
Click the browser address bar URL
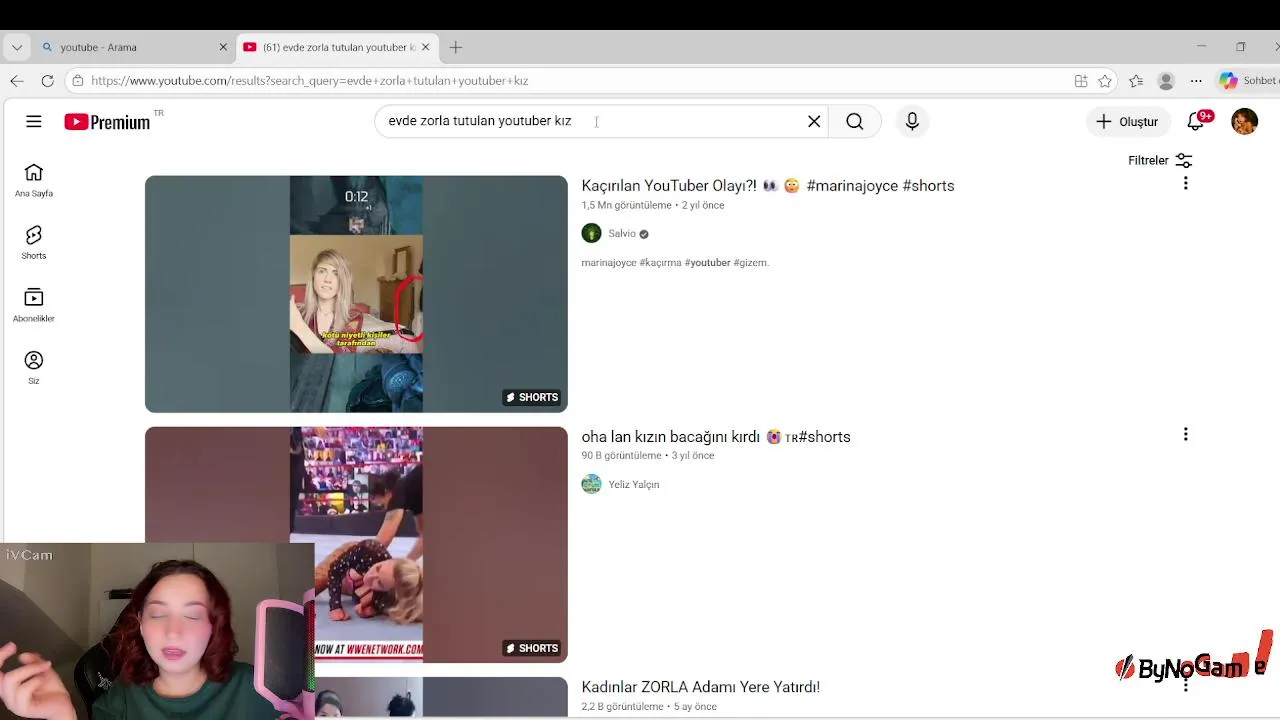point(310,80)
